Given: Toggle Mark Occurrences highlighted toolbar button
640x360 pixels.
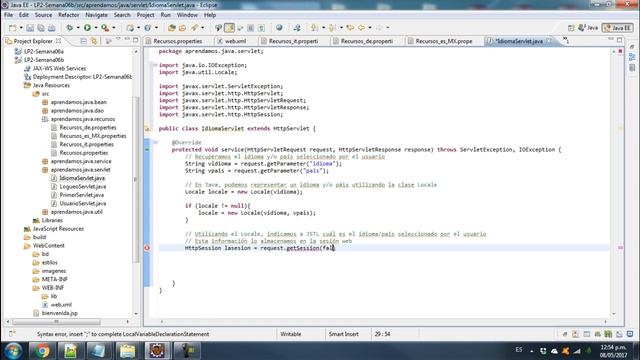Looking at the screenshot, I should [x=229, y=28].
